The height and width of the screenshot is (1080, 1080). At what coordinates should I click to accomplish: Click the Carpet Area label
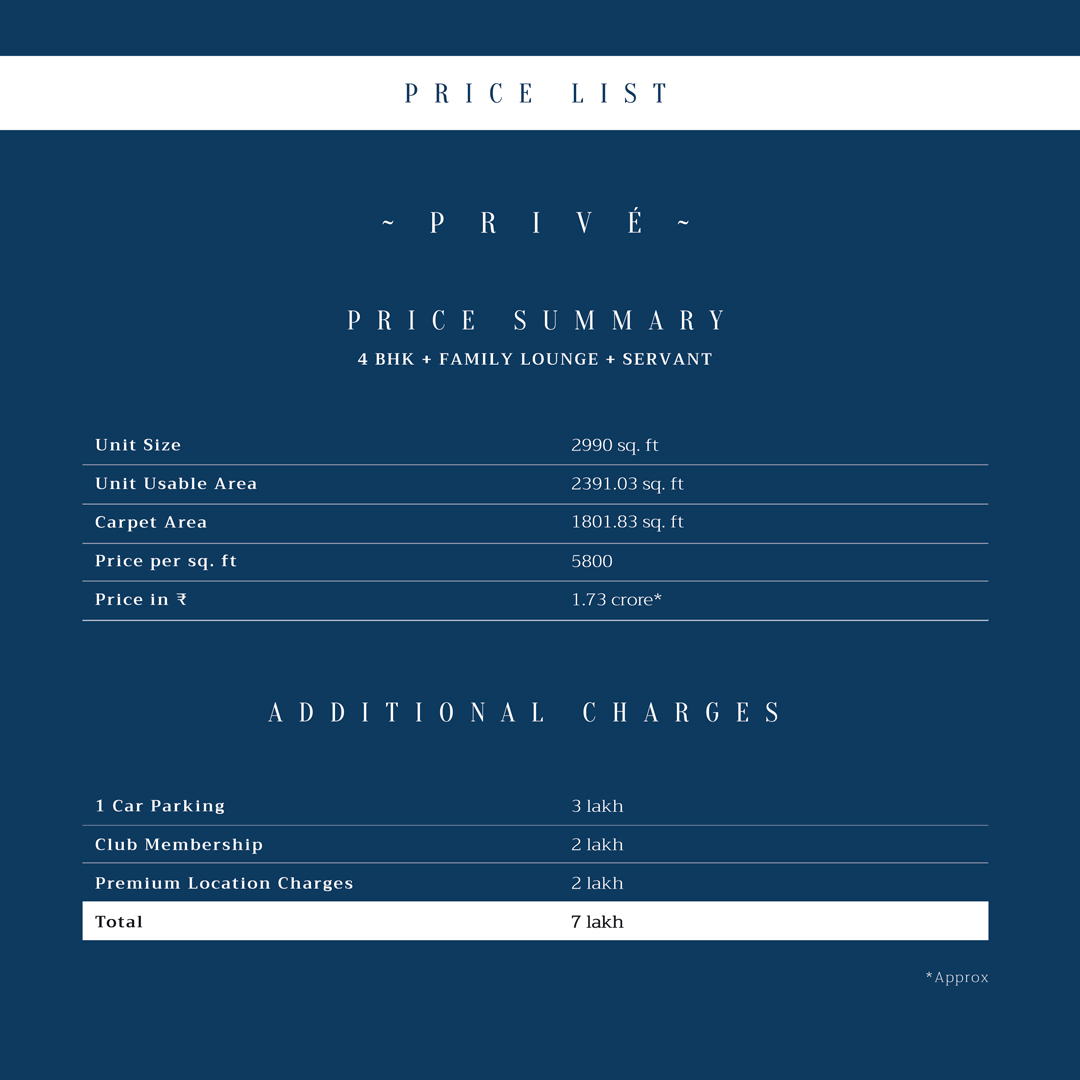(151, 523)
